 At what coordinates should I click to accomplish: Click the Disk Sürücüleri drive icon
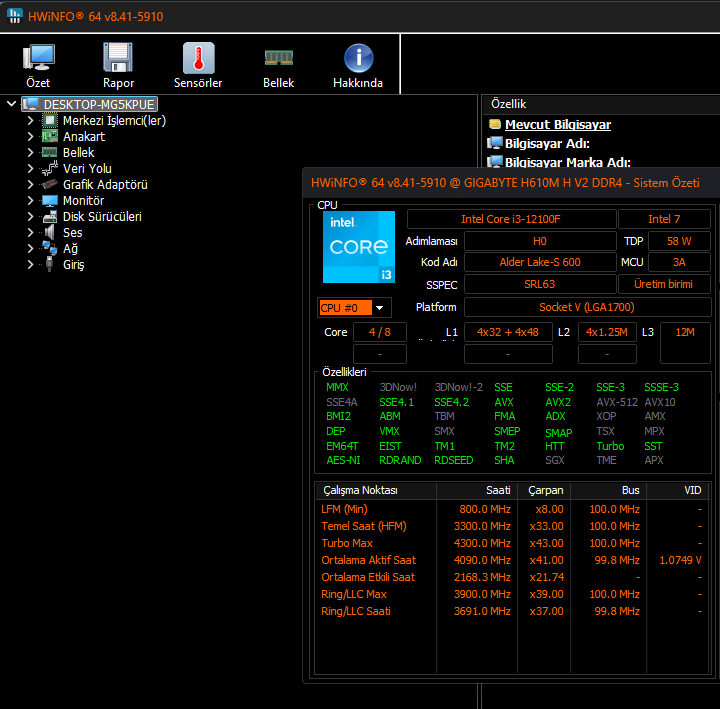[x=50, y=217]
